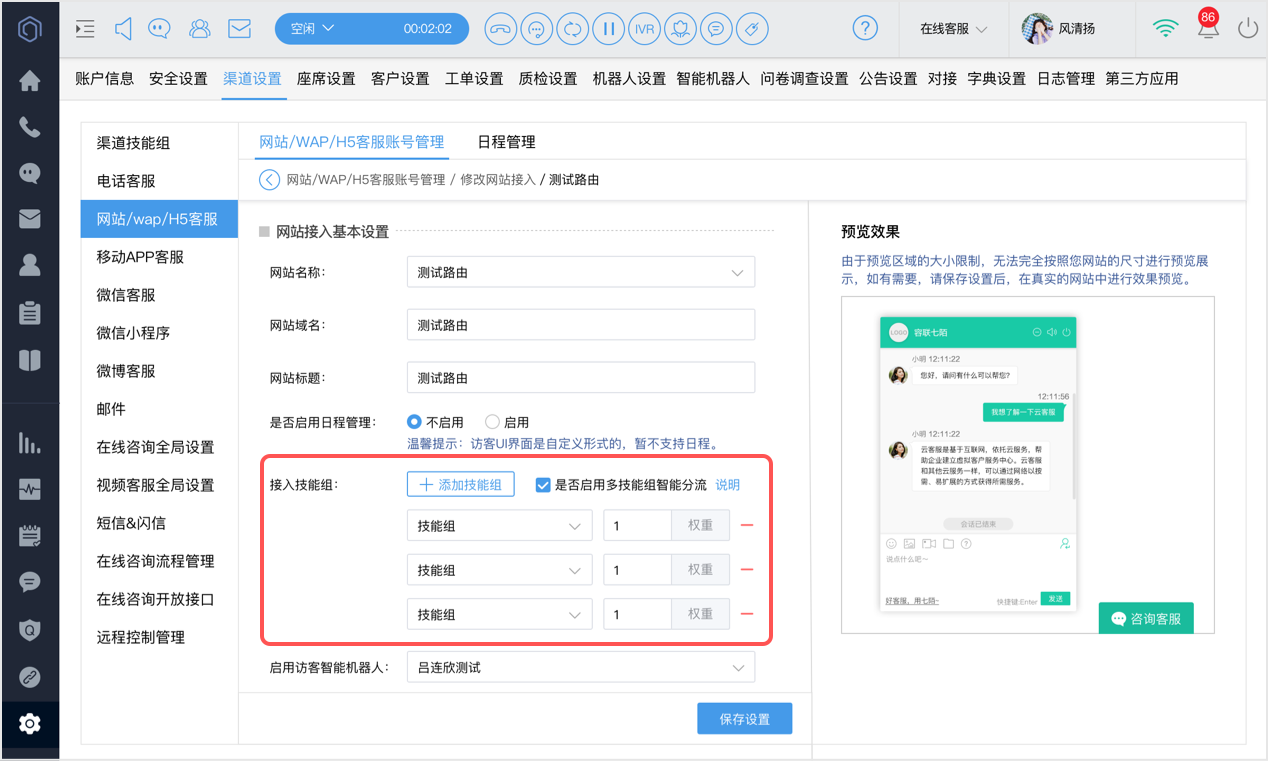The height and width of the screenshot is (761, 1268).
Task: Click the pause call icon
Action: click(608, 29)
